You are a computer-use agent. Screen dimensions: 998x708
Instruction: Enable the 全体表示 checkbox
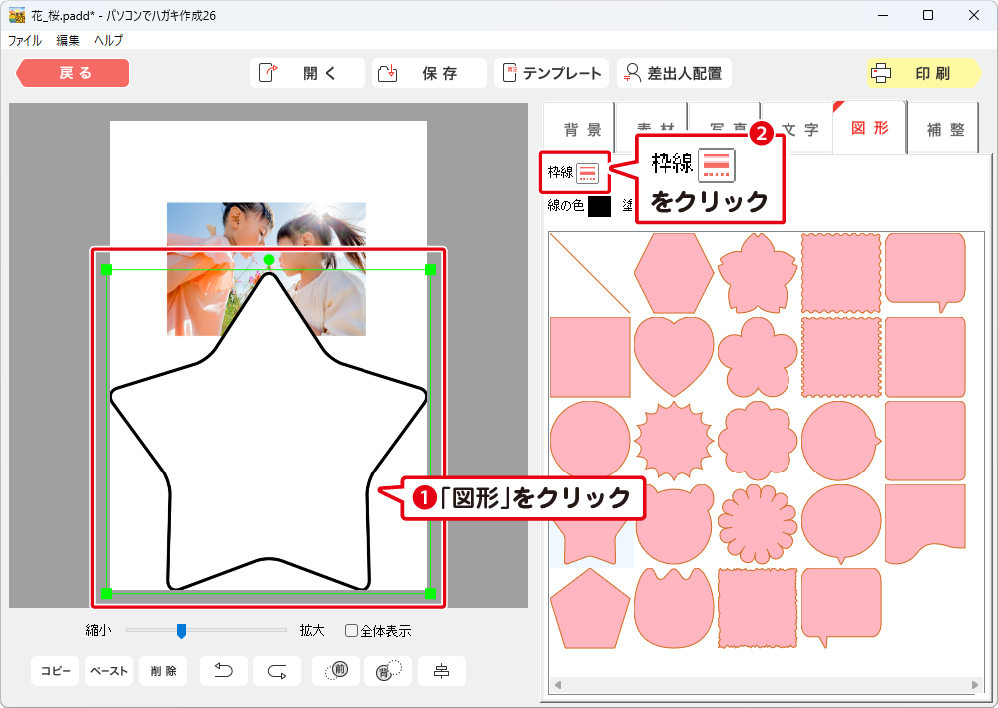(351, 631)
